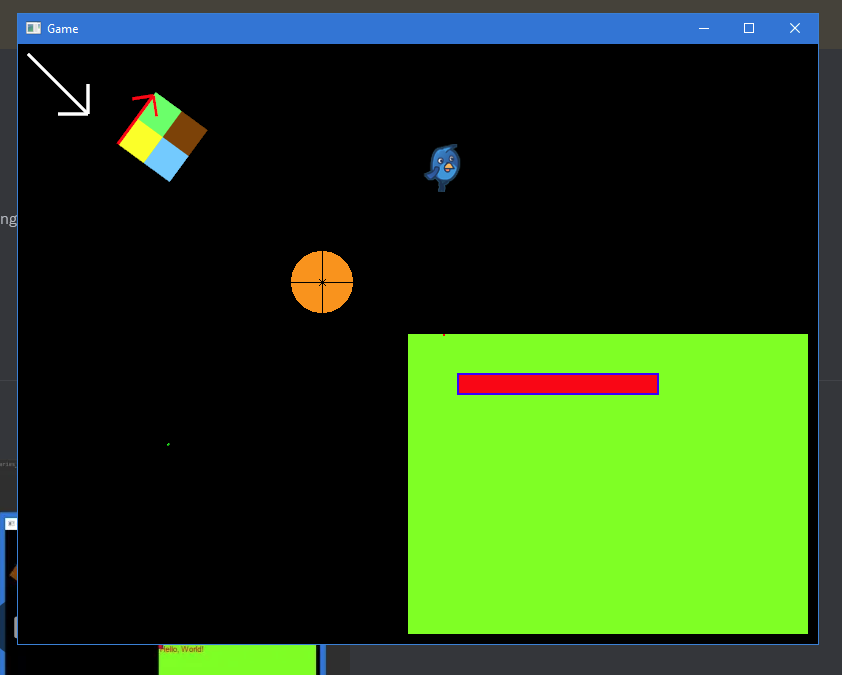Click the crosshair center of the orange circle
This screenshot has width=842, height=675.
click(322, 282)
